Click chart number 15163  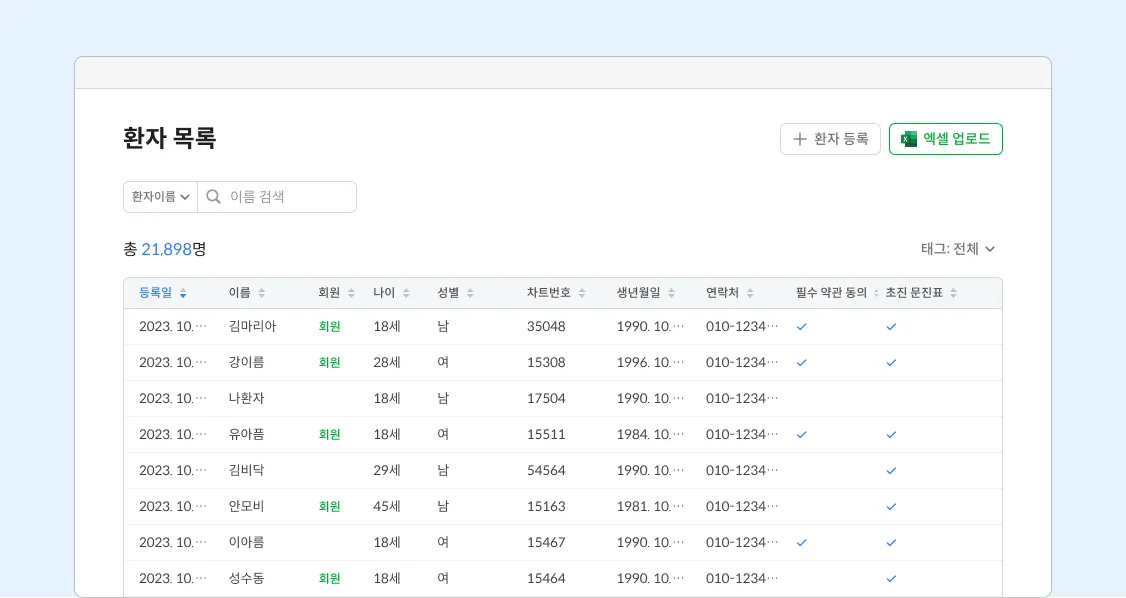pos(546,506)
